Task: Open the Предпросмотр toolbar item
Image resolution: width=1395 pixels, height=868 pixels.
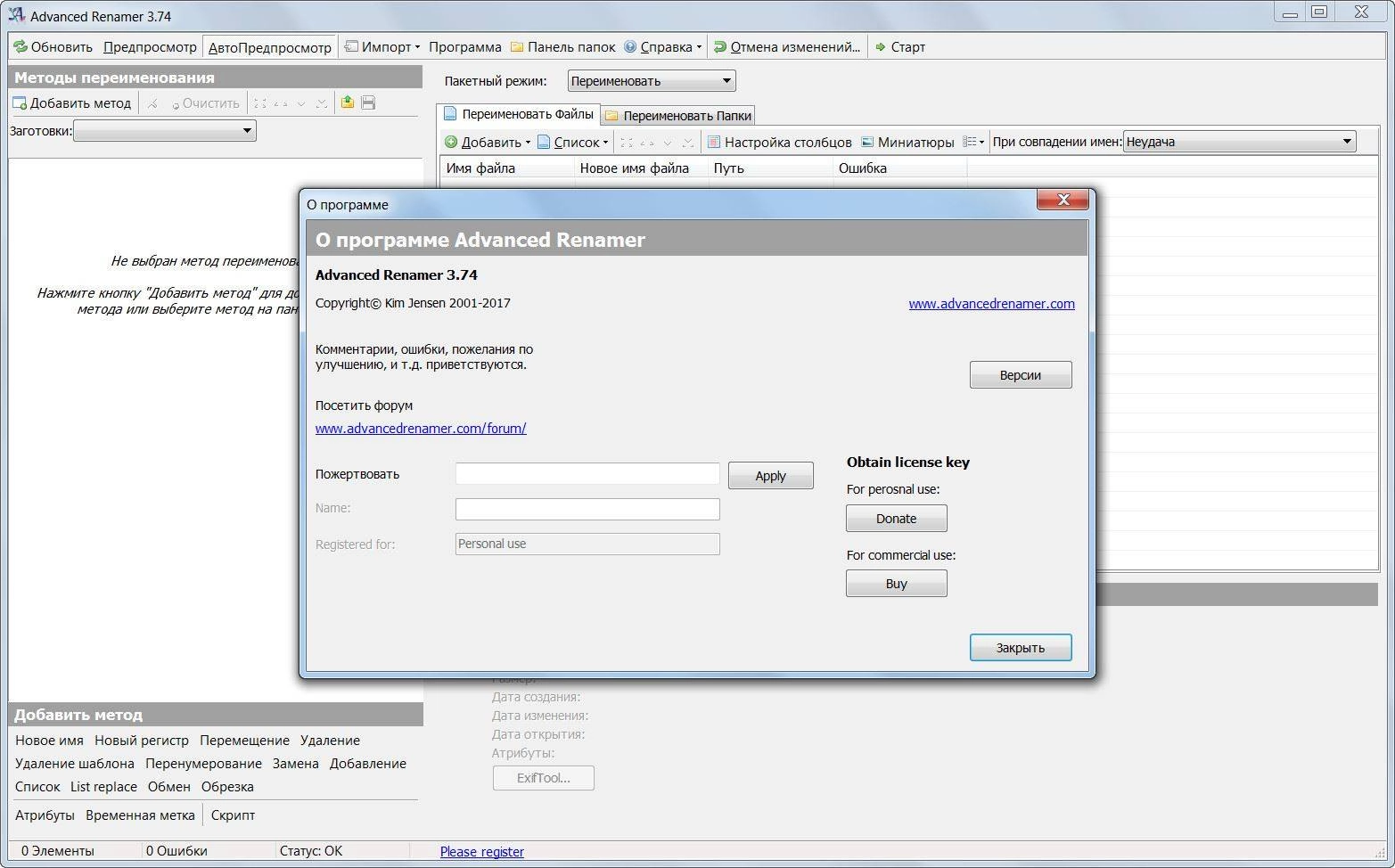Action: point(150,47)
